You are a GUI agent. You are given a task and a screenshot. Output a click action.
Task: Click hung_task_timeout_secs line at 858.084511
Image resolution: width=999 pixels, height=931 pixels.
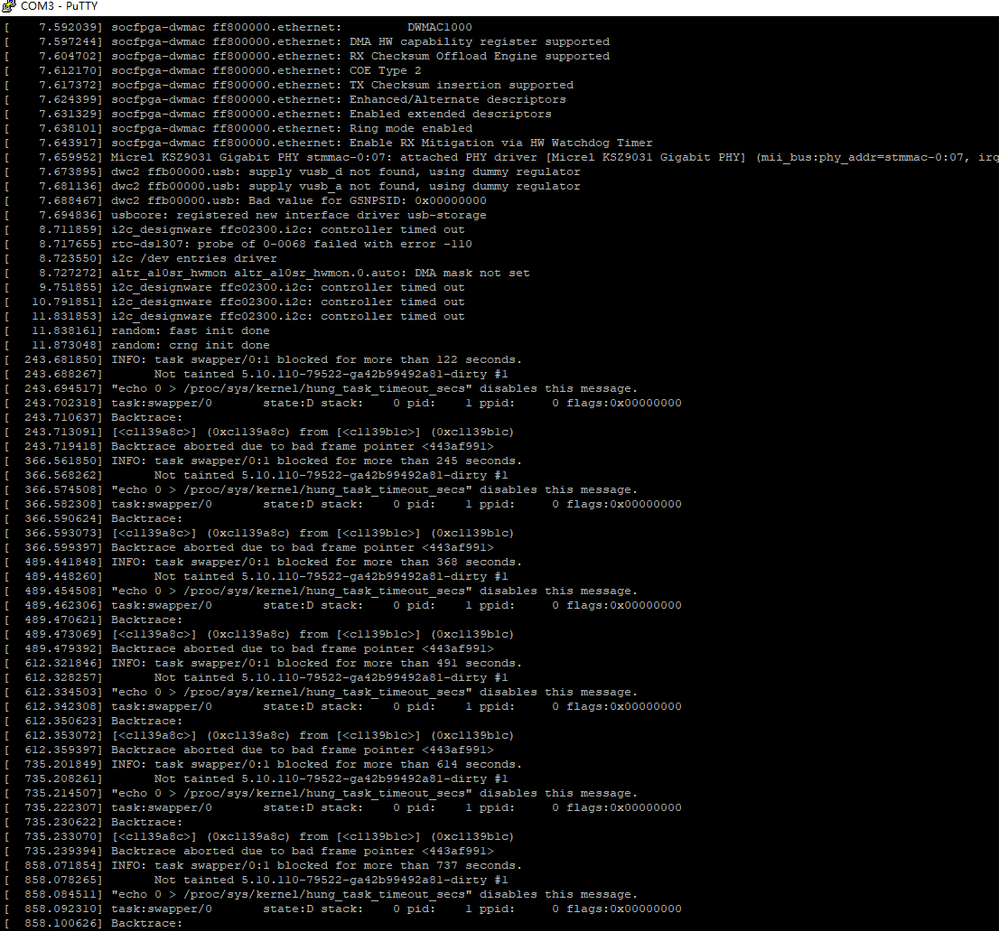321,894
